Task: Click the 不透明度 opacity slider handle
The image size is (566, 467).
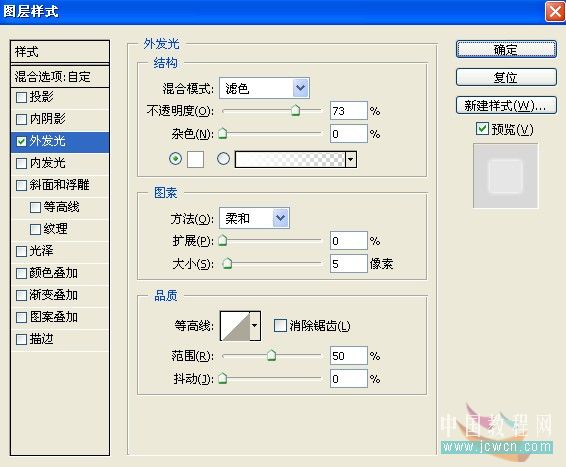Action: point(296,110)
